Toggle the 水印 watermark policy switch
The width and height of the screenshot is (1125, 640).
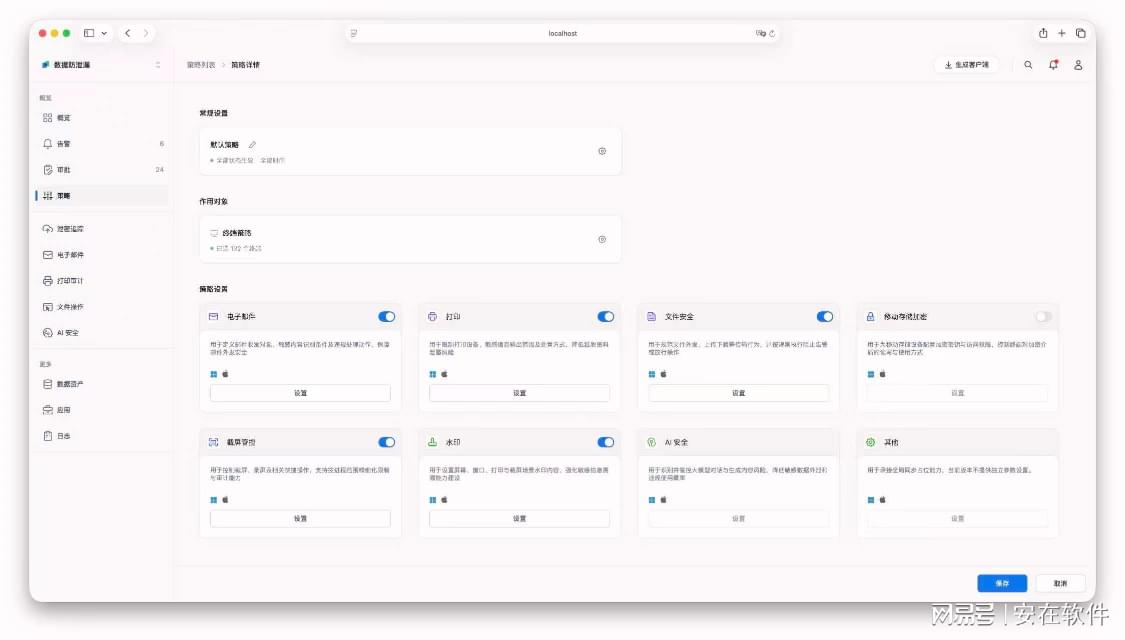pyautogui.click(x=606, y=442)
